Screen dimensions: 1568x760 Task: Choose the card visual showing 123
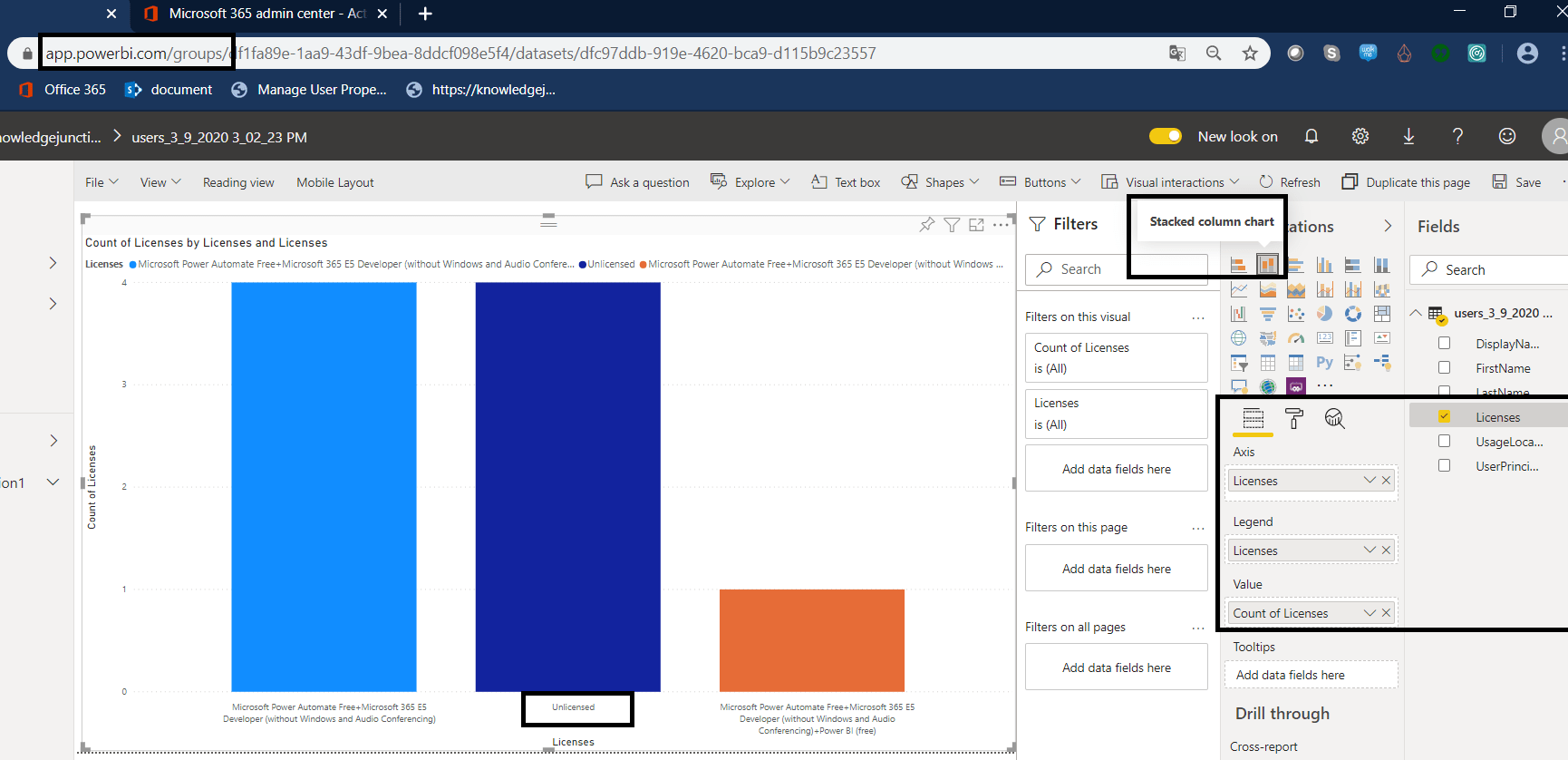click(x=1324, y=338)
